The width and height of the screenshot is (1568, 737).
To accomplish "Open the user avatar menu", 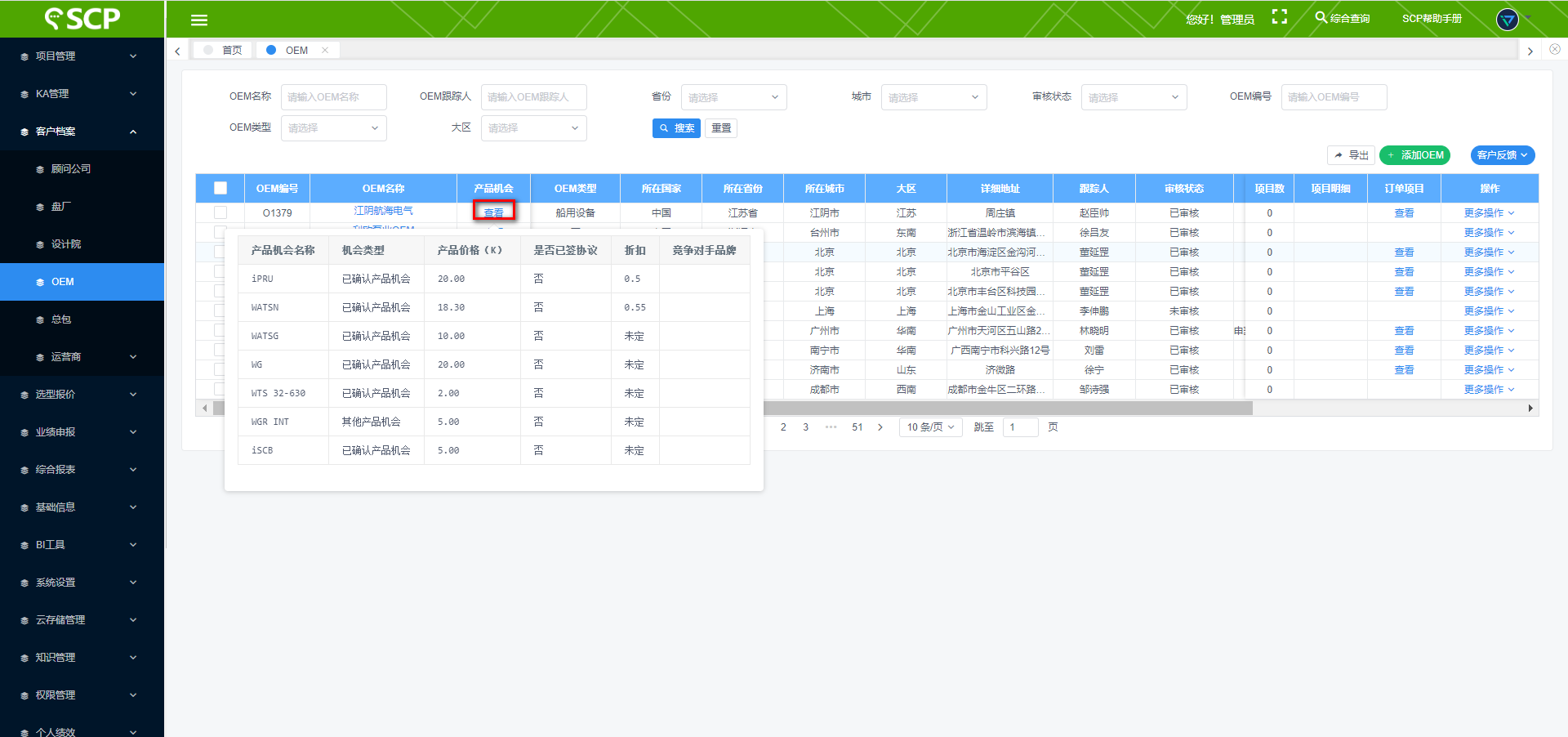I will pyautogui.click(x=1507, y=20).
